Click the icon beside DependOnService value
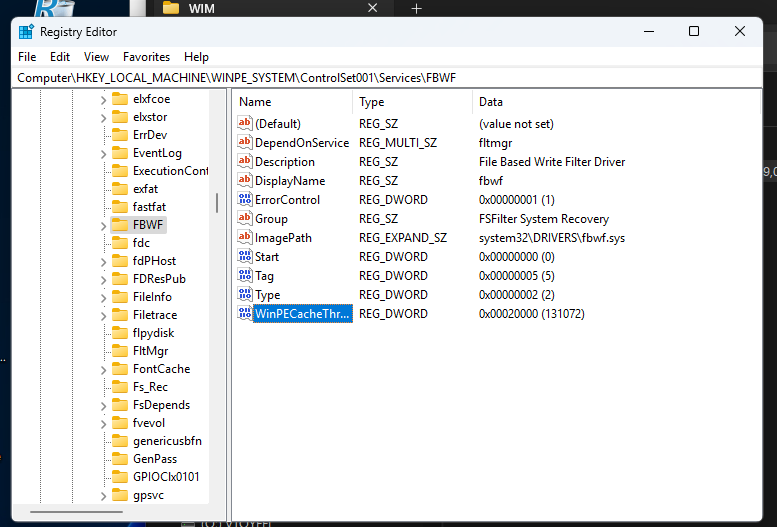The width and height of the screenshot is (777, 527). coord(245,142)
